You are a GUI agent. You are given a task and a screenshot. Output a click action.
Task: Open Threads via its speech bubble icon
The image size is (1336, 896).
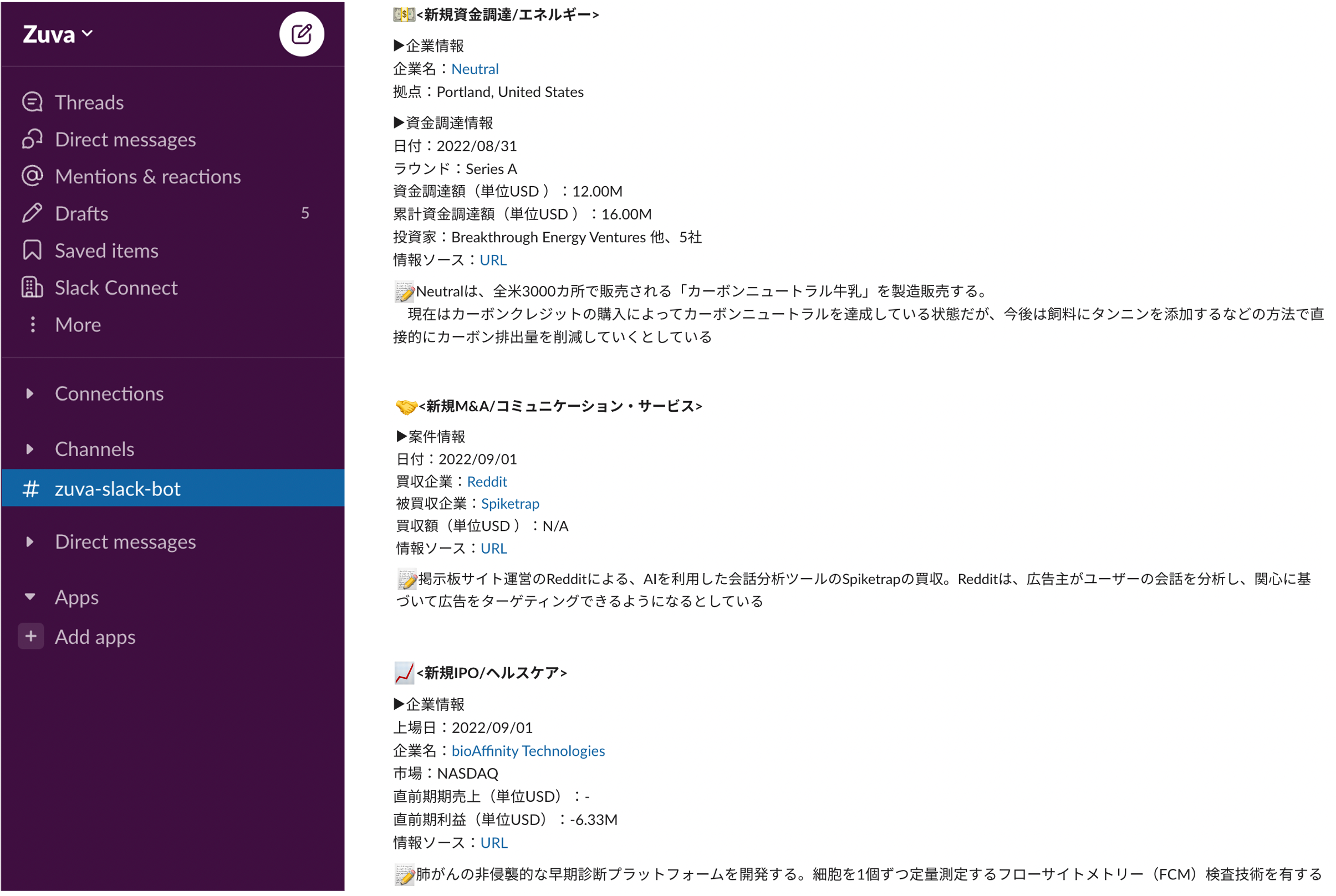click(32, 103)
